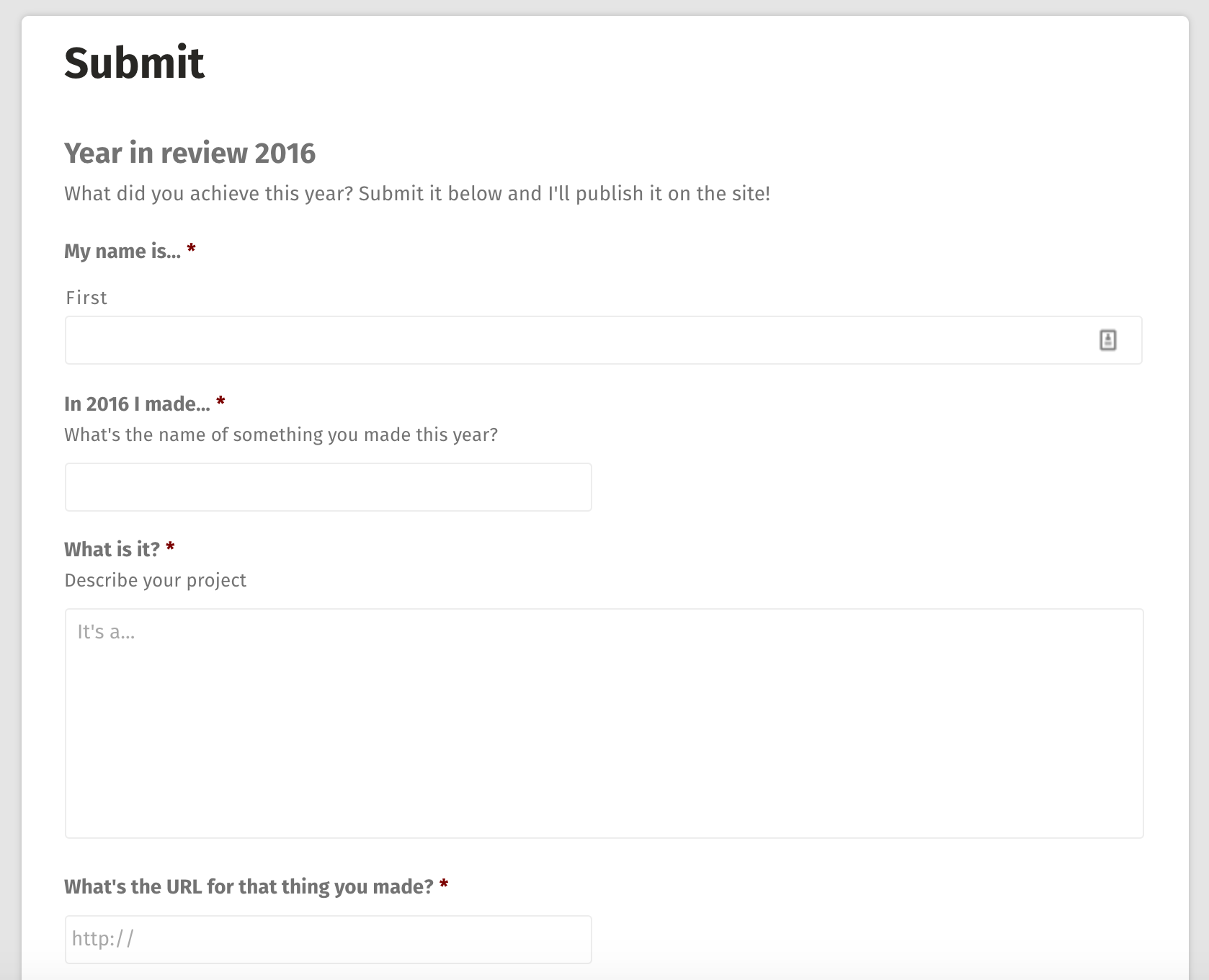This screenshot has height=980, width=1209.
Task: Focus the First name text field
Action: click(x=576, y=340)
